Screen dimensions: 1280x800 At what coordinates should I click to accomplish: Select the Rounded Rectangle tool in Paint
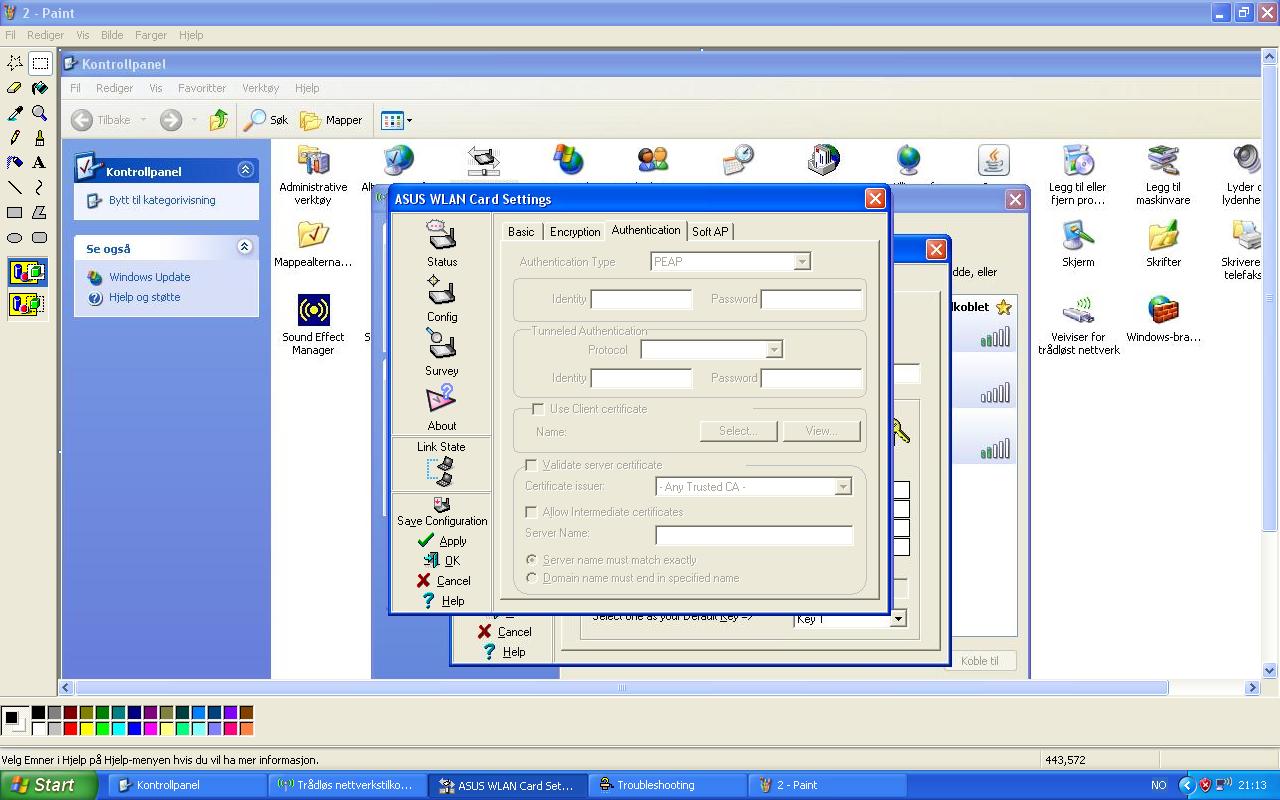[40, 238]
